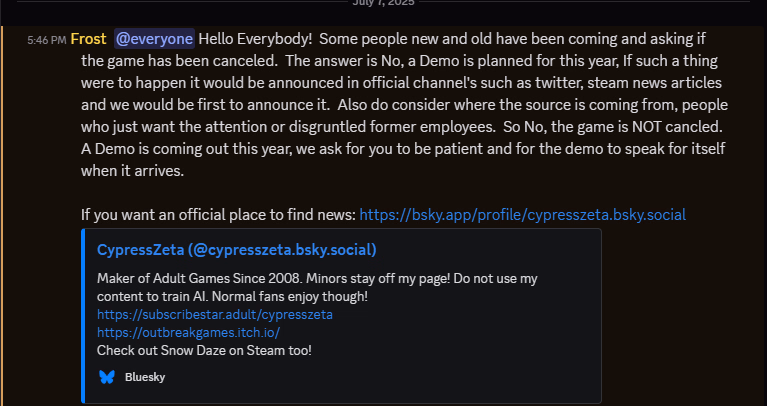This screenshot has height=406, width=767.
Task: Click the 'A Demo is coming out' line
Action: click(x=180, y=148)
